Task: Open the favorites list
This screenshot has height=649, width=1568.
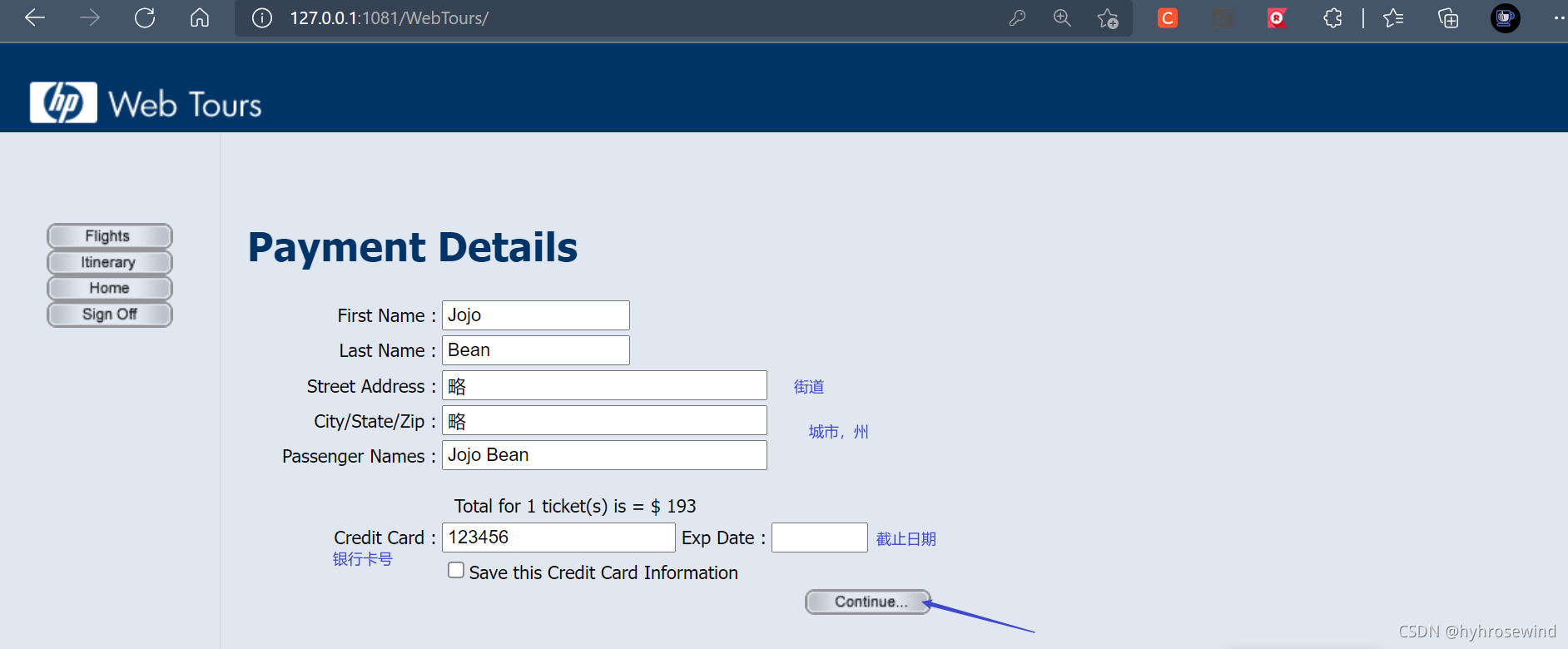Action: click(1393, 18)
